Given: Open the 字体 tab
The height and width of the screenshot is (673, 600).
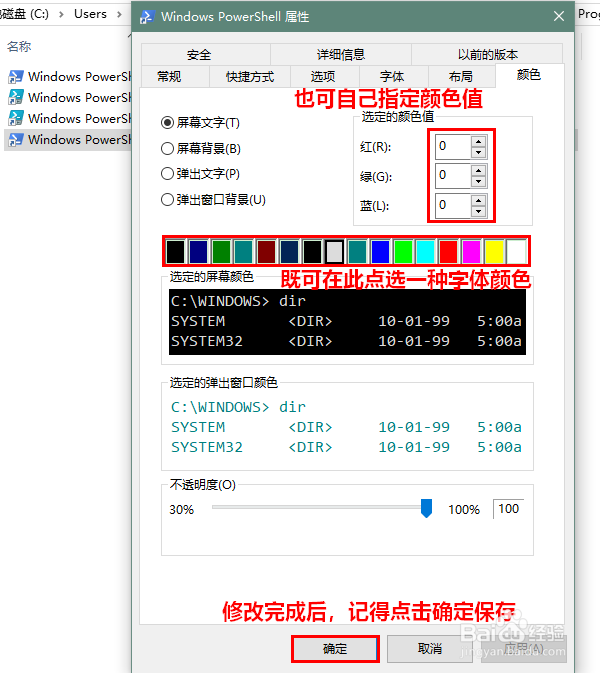Looking at the screenshot, I should pyautogui.click(x=394, y=77).
